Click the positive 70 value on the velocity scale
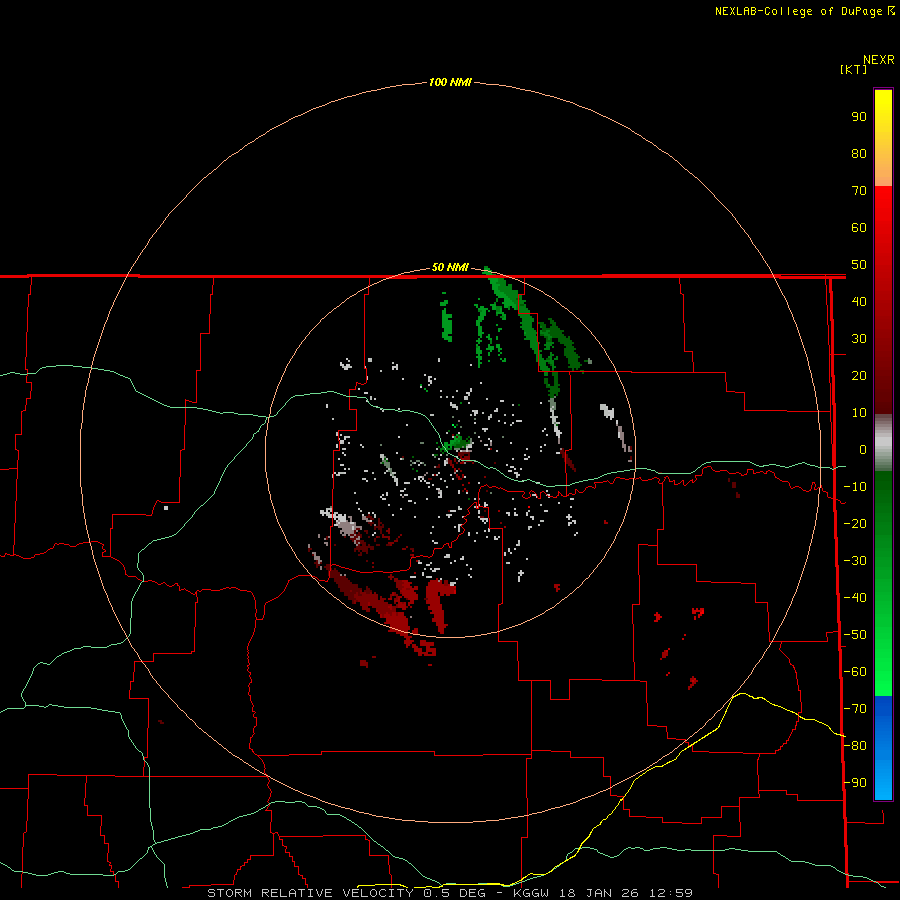The image size is (900, 900). 859,191
